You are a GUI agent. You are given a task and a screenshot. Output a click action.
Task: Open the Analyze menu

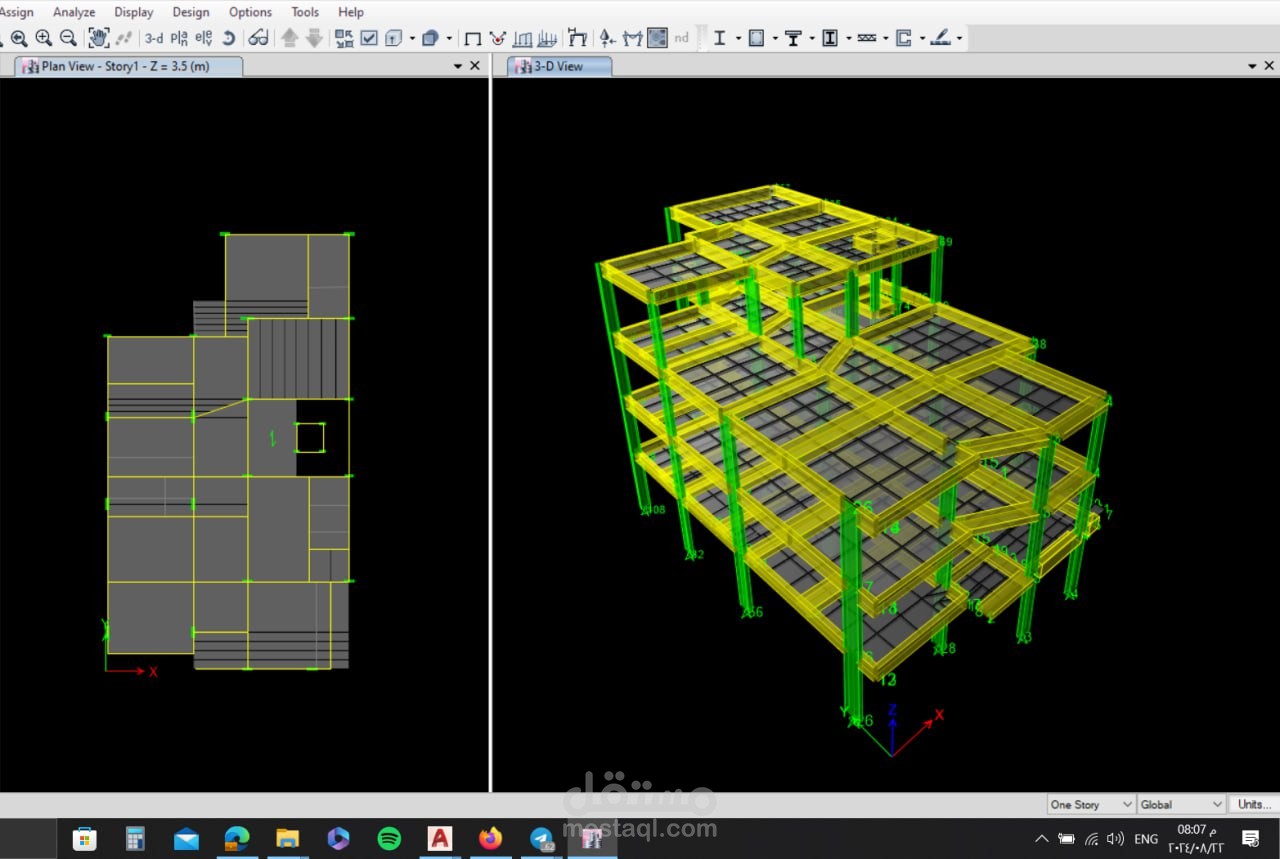coord(74,12)
